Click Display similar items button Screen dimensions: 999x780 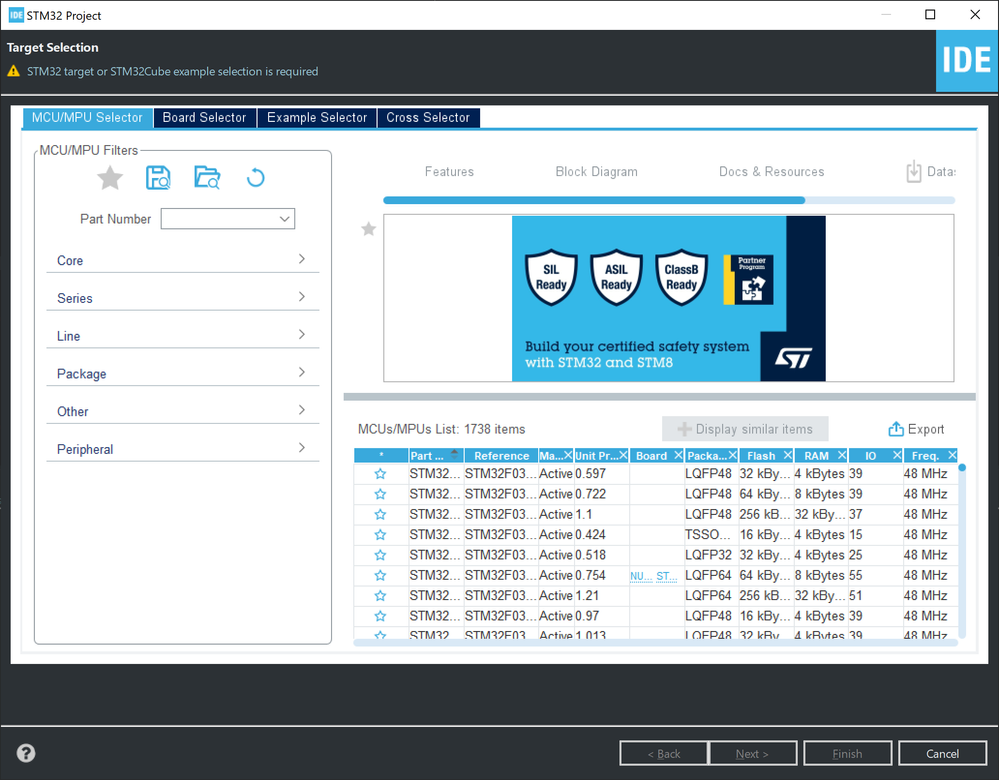pos(745,429)
